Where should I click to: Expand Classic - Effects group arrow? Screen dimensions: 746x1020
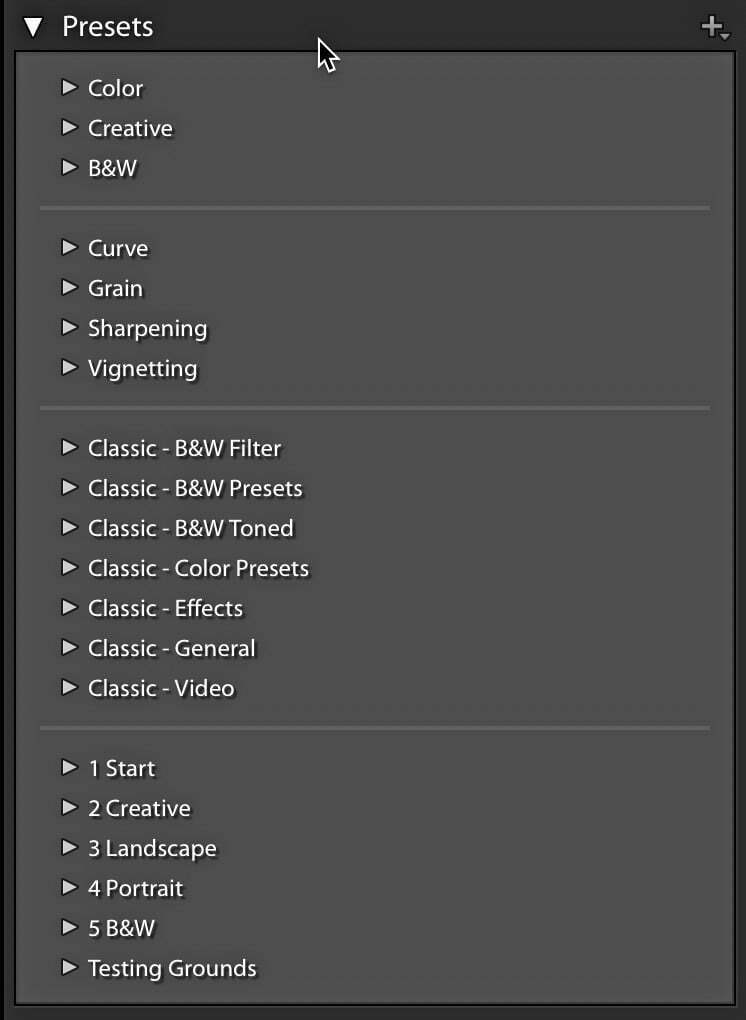coord(69,608)
